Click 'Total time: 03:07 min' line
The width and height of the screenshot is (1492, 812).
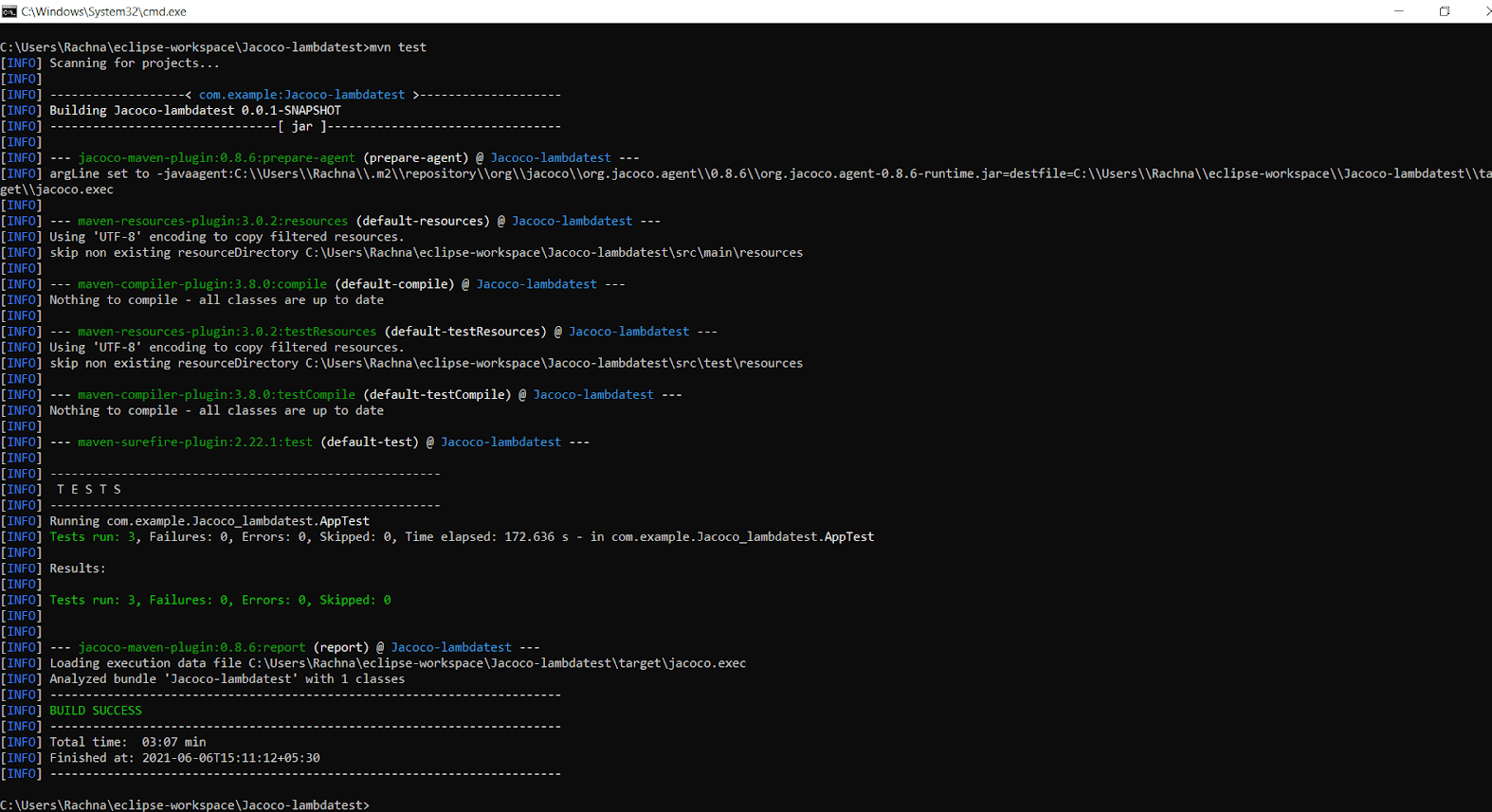pyautogui.click(x=128, y=742)
